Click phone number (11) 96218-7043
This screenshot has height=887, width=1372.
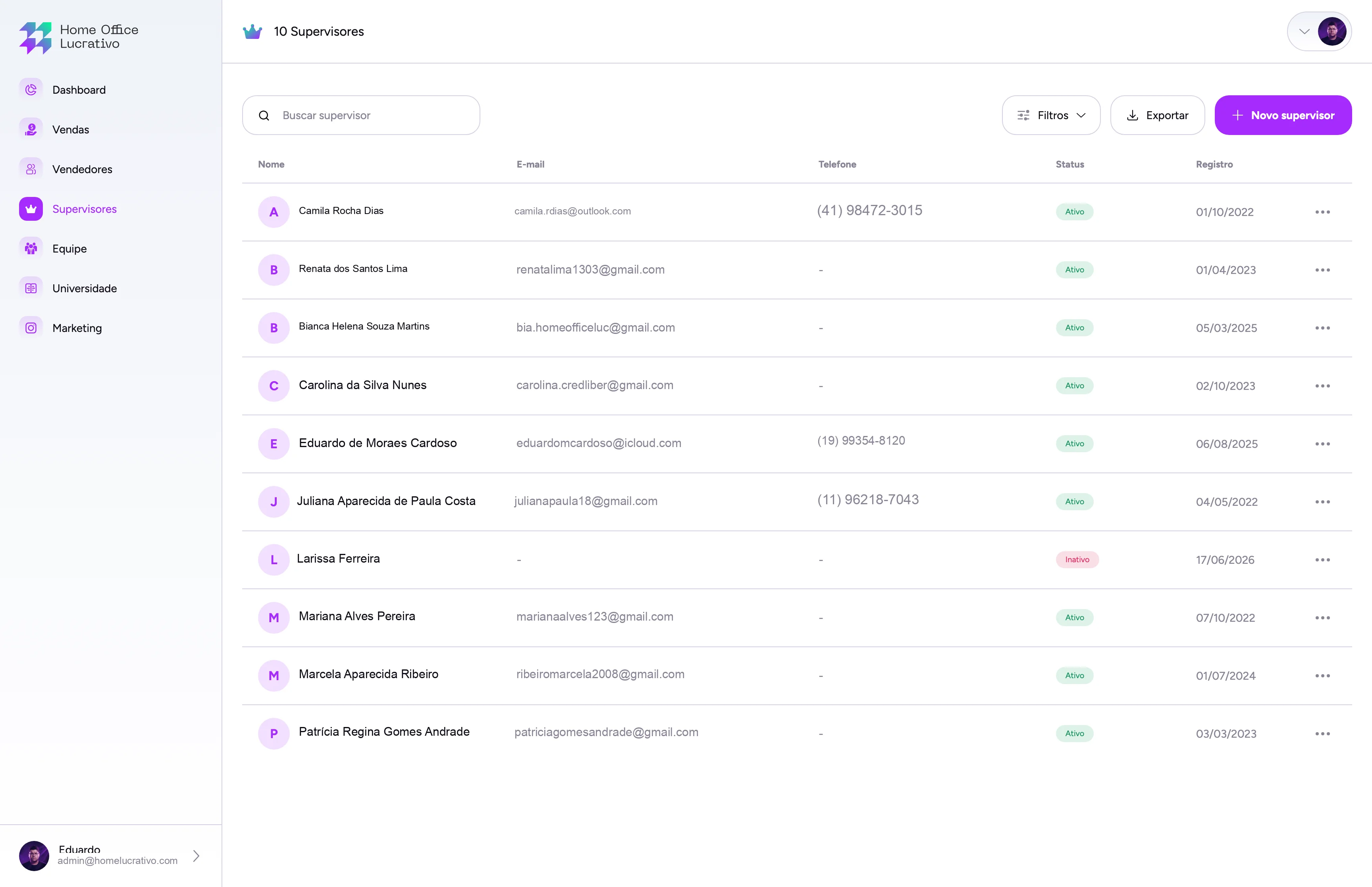click(868, 500)
